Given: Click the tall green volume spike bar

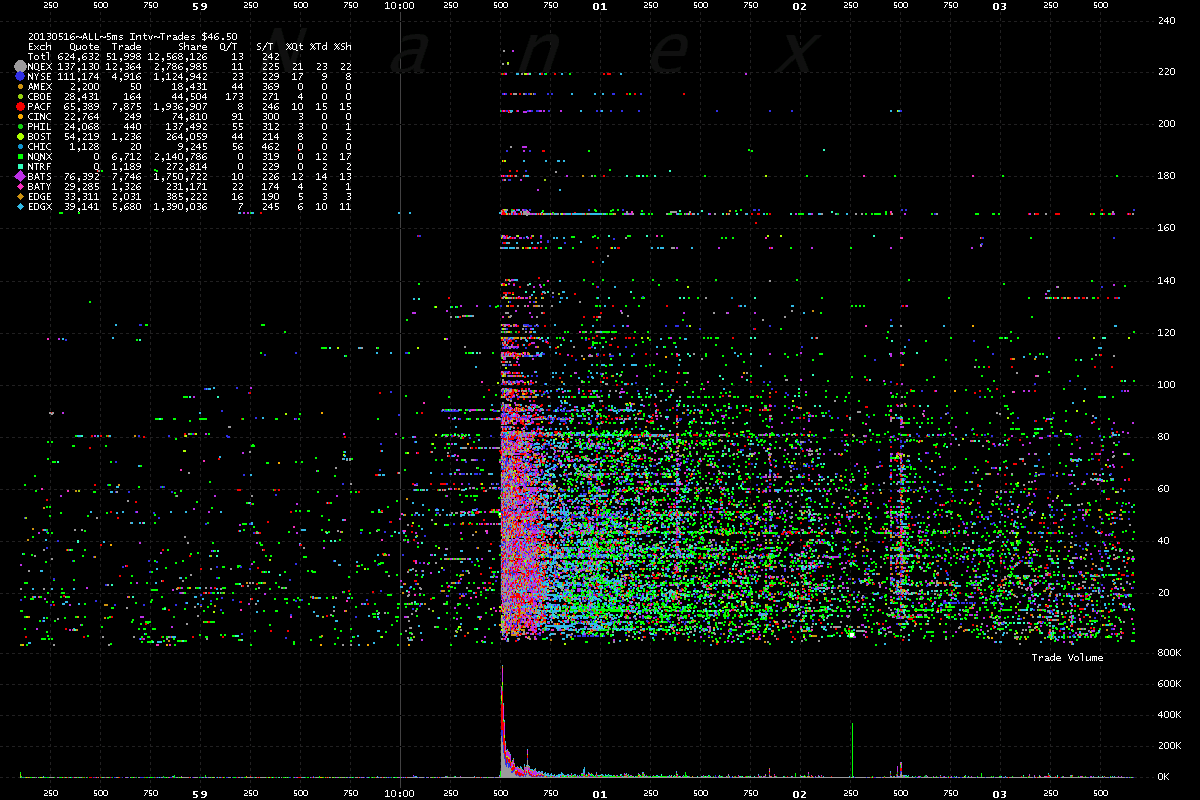Looking at the screenshot, I should coord(852,748).
